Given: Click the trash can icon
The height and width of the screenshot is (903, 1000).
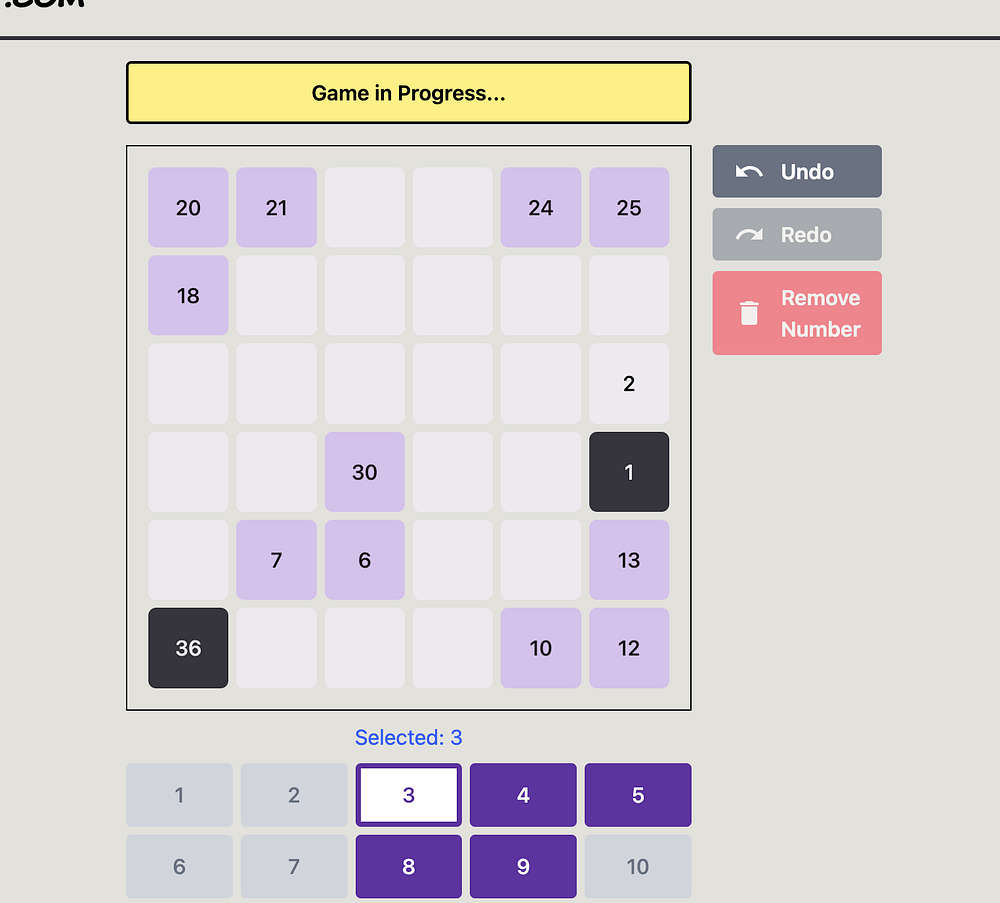Looking at the screenshot, I should click(x=749, y=313).
